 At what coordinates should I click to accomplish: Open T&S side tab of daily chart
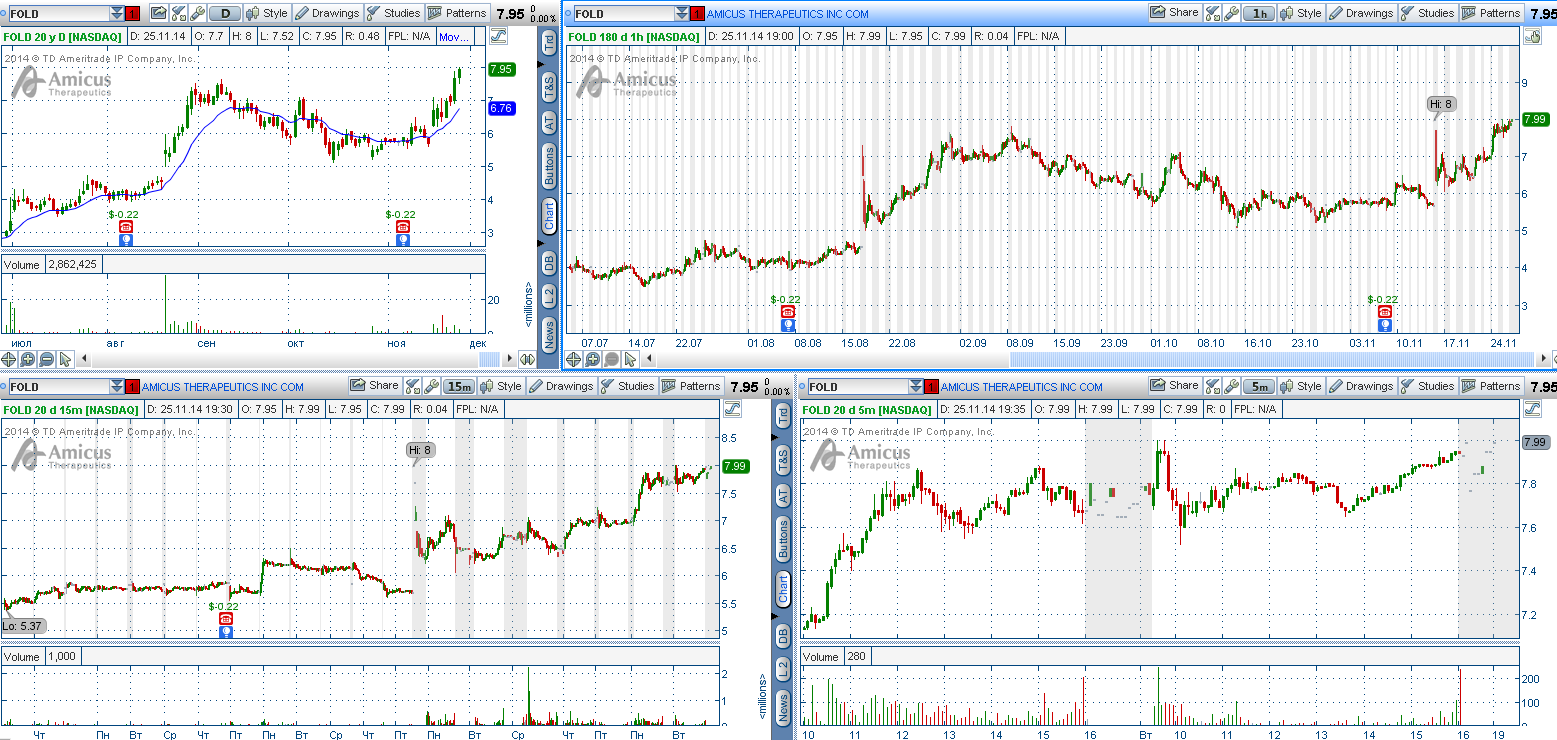click(548, 87)
